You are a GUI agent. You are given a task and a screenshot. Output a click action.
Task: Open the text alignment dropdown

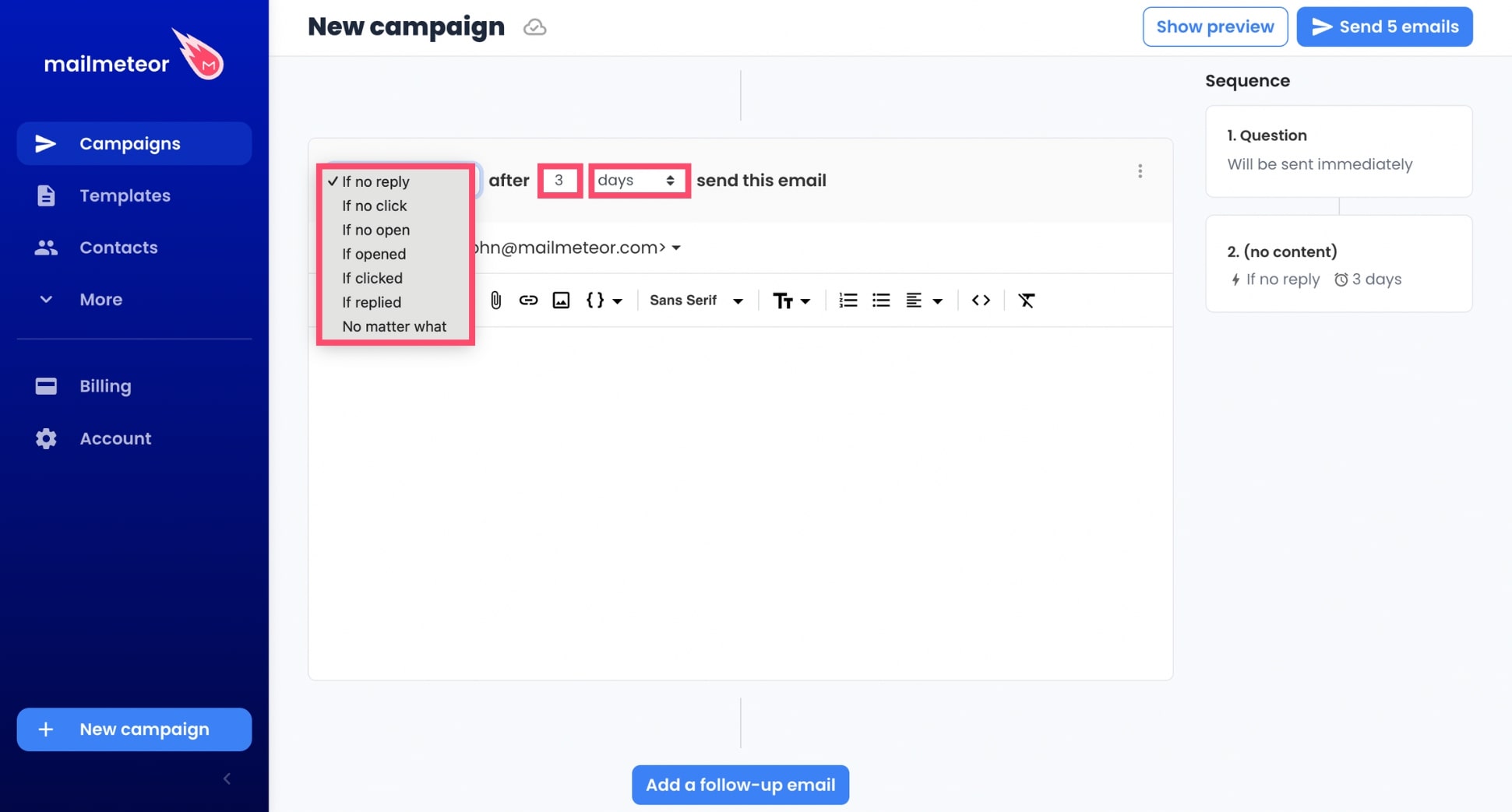(x=924, y=301)
